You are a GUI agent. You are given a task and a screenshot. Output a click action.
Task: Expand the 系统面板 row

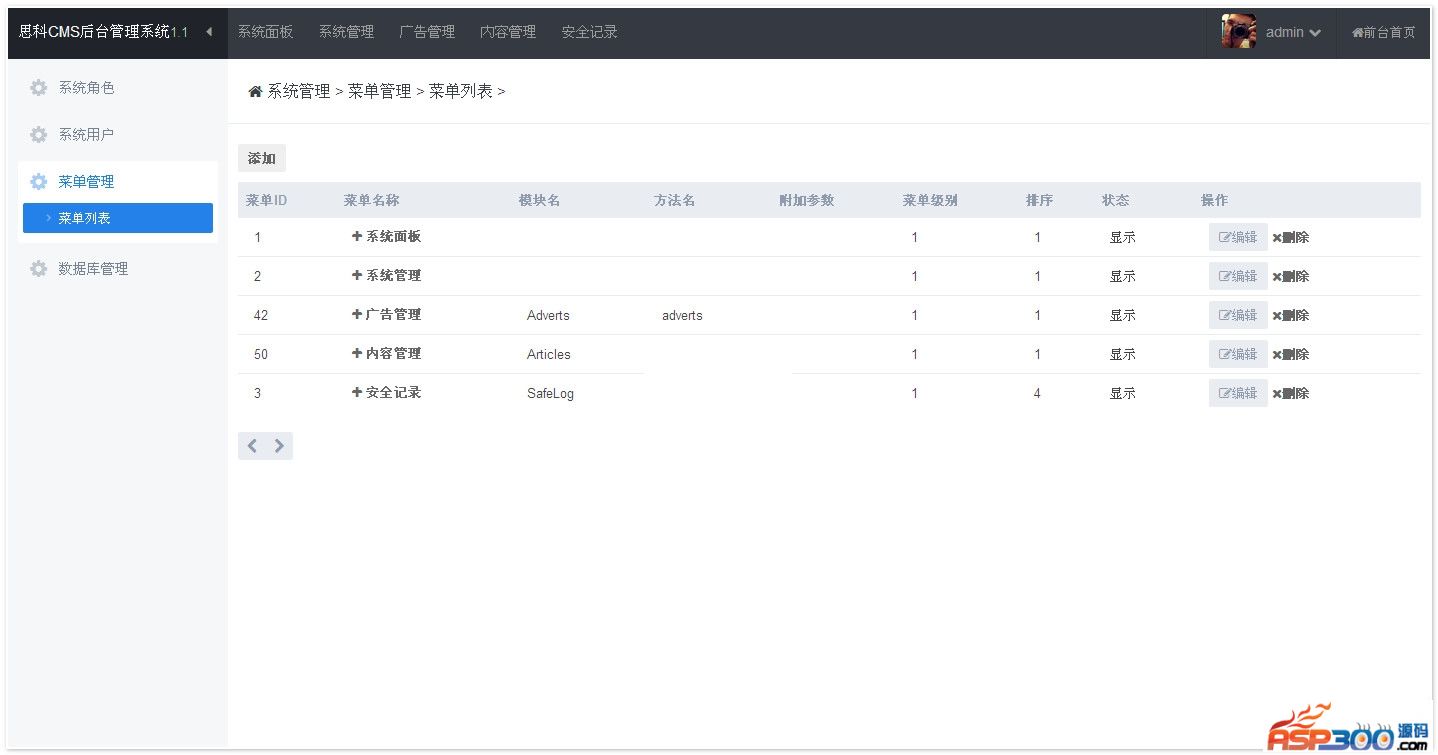tap(357, 237)
